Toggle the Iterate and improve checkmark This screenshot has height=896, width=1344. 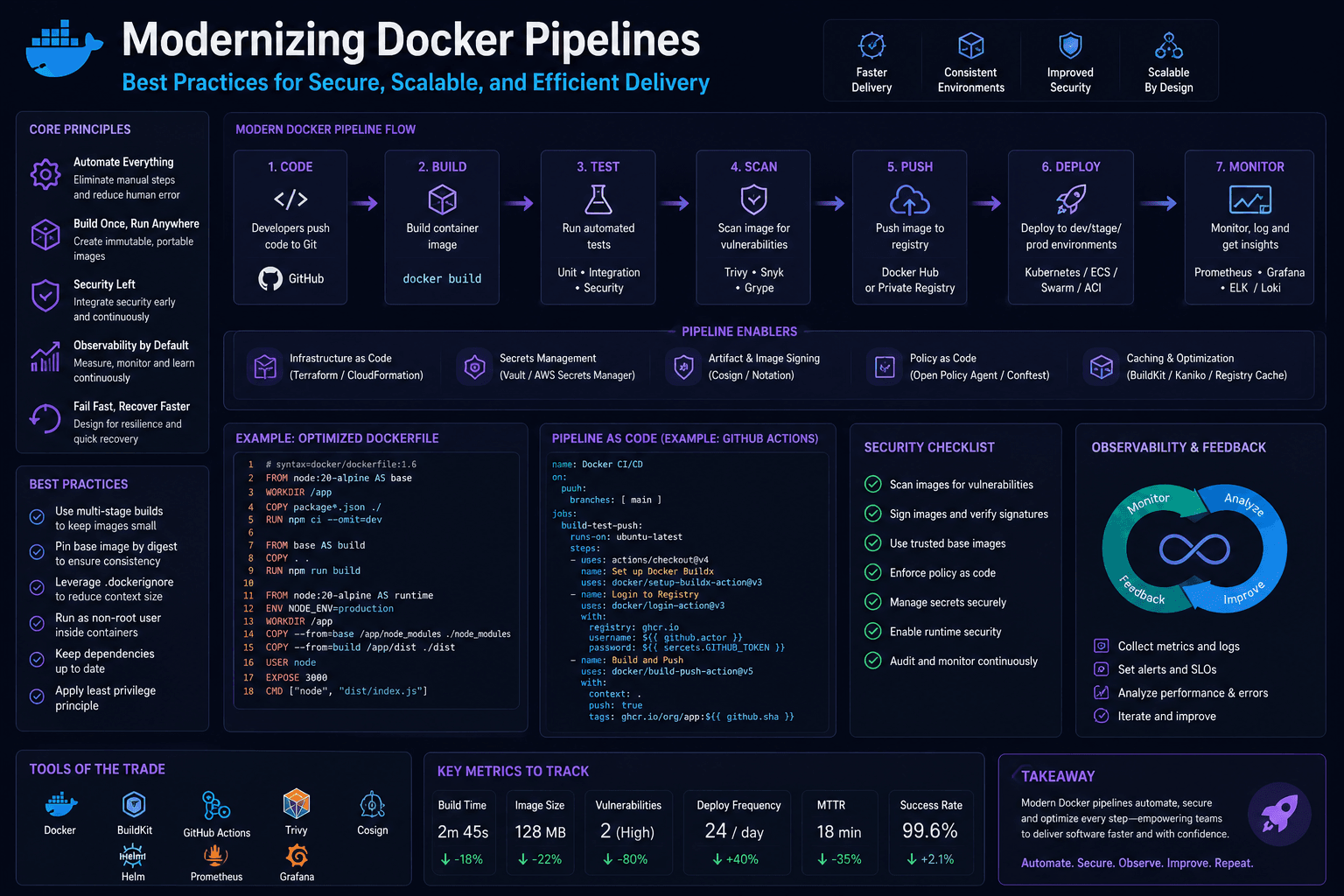pos(1102,716)
